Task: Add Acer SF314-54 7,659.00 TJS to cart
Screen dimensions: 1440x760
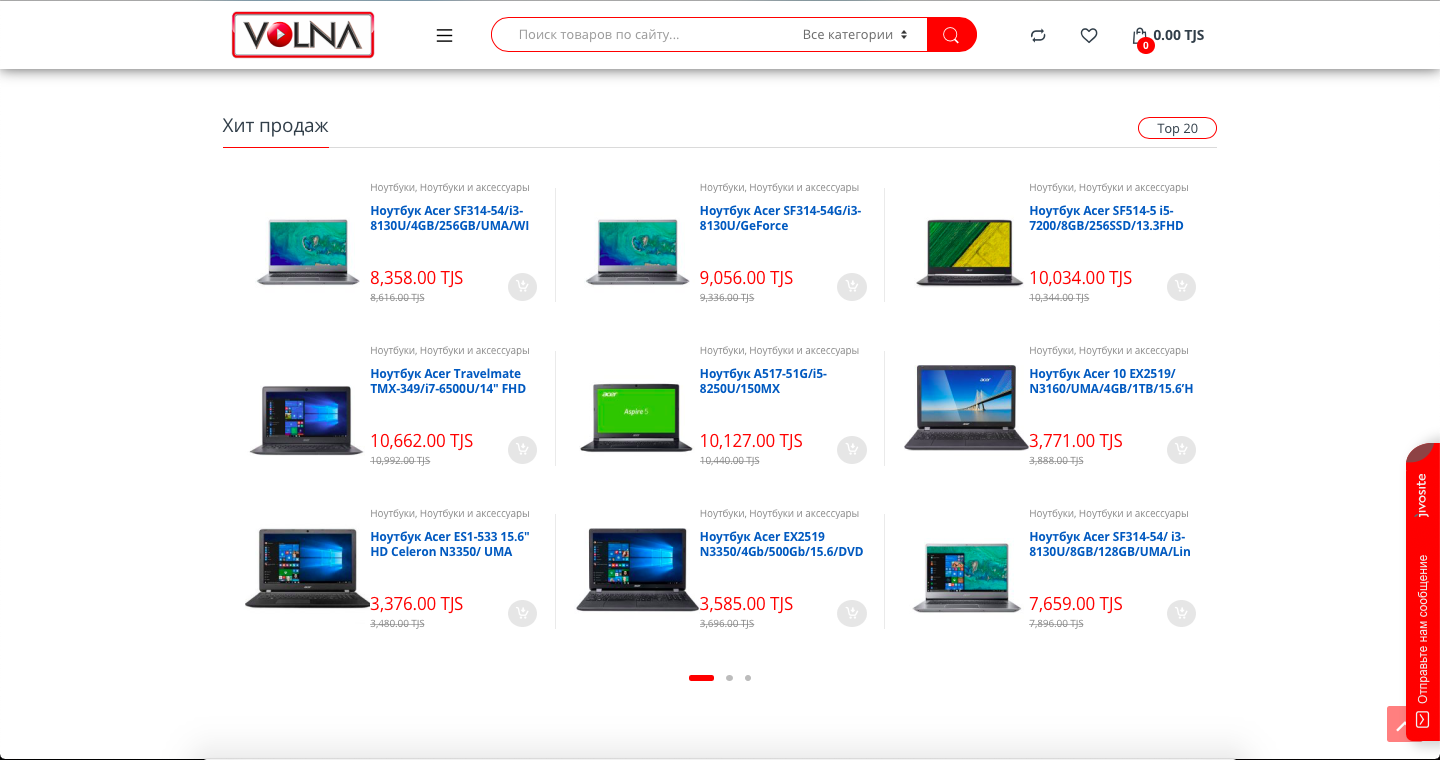Action: point(1181,613)
